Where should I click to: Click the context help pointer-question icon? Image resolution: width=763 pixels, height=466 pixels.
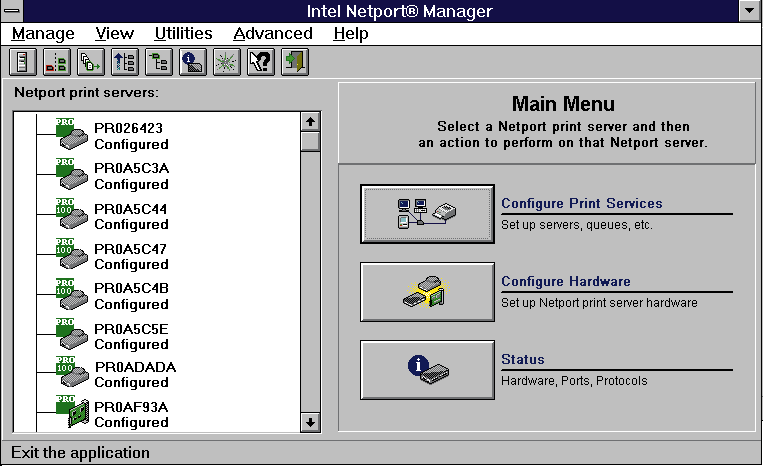point(261,62)
